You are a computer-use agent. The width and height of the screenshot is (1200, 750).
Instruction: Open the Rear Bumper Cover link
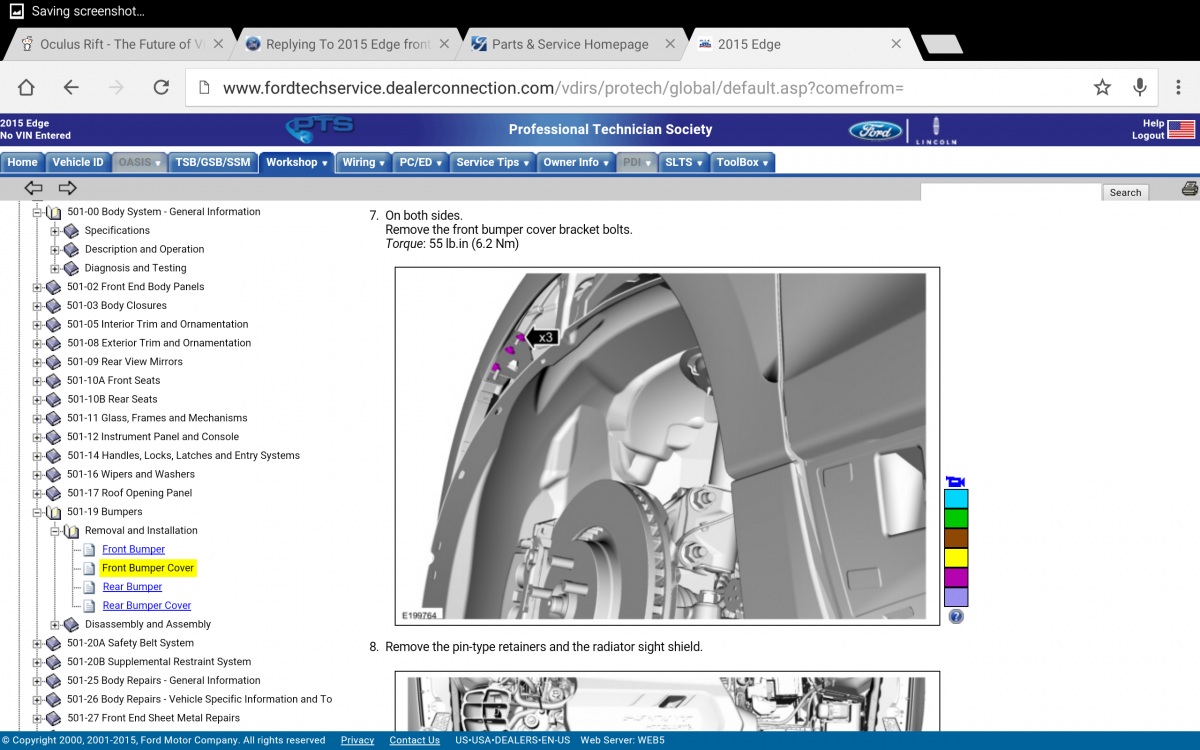click(x=146, y=606)
